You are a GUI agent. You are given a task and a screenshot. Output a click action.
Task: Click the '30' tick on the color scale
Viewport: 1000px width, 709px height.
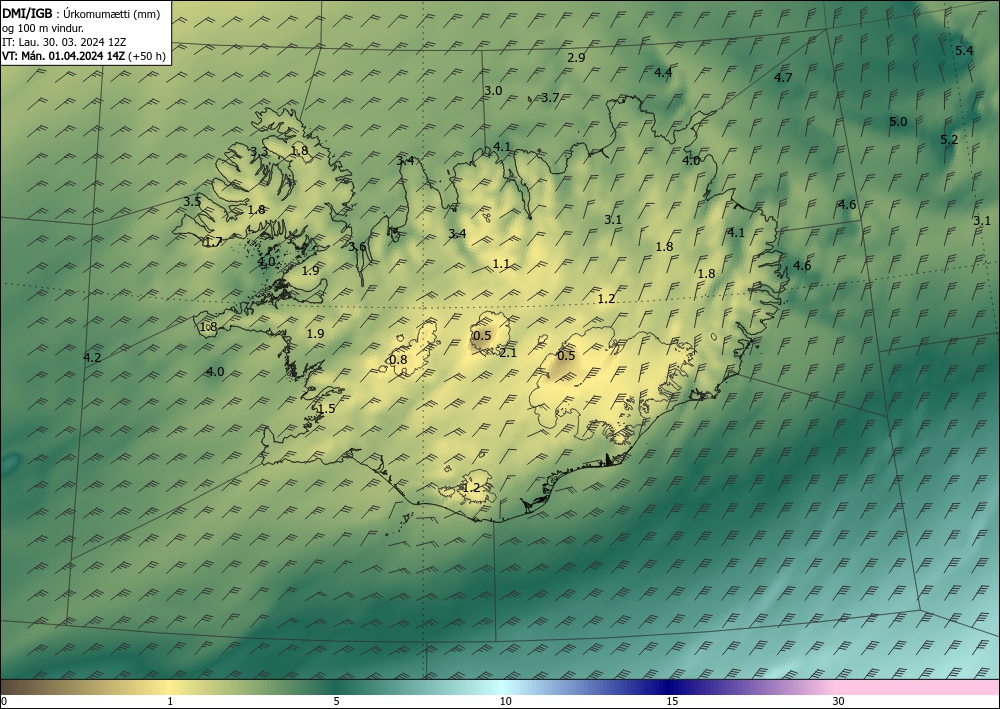tap(839, 701)
